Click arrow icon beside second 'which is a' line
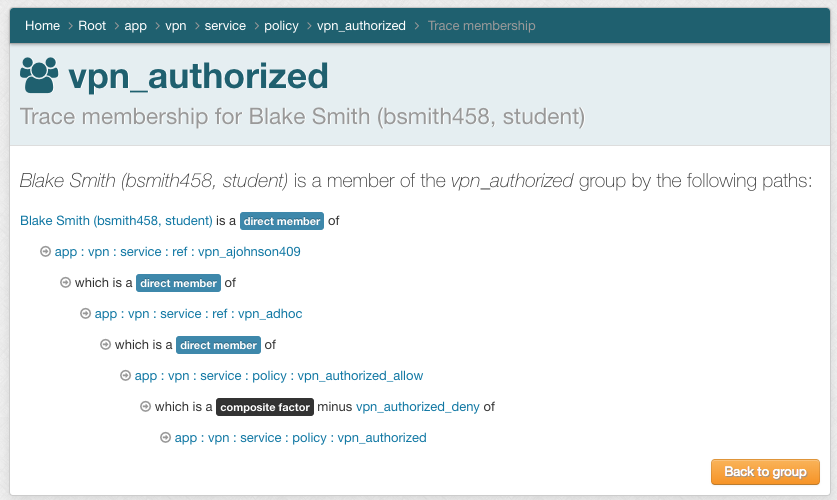 tap(105, 345)
